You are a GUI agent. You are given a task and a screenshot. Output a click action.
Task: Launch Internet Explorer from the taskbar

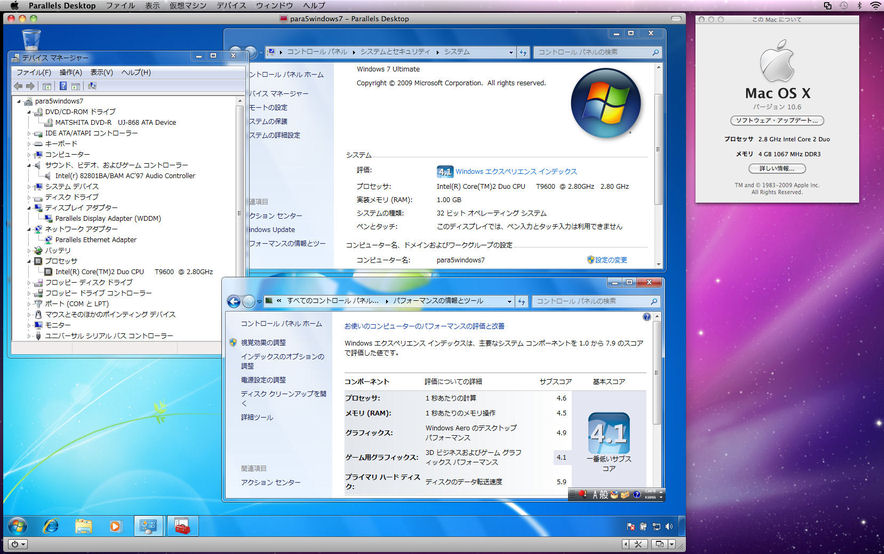tap(51, 526)
